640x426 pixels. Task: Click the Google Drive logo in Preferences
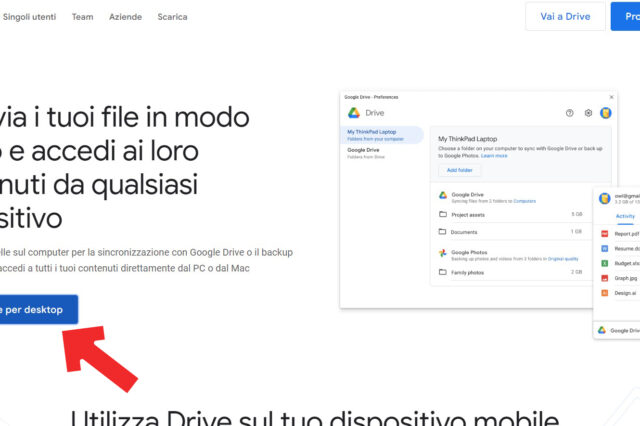click(x=354, y=113)
